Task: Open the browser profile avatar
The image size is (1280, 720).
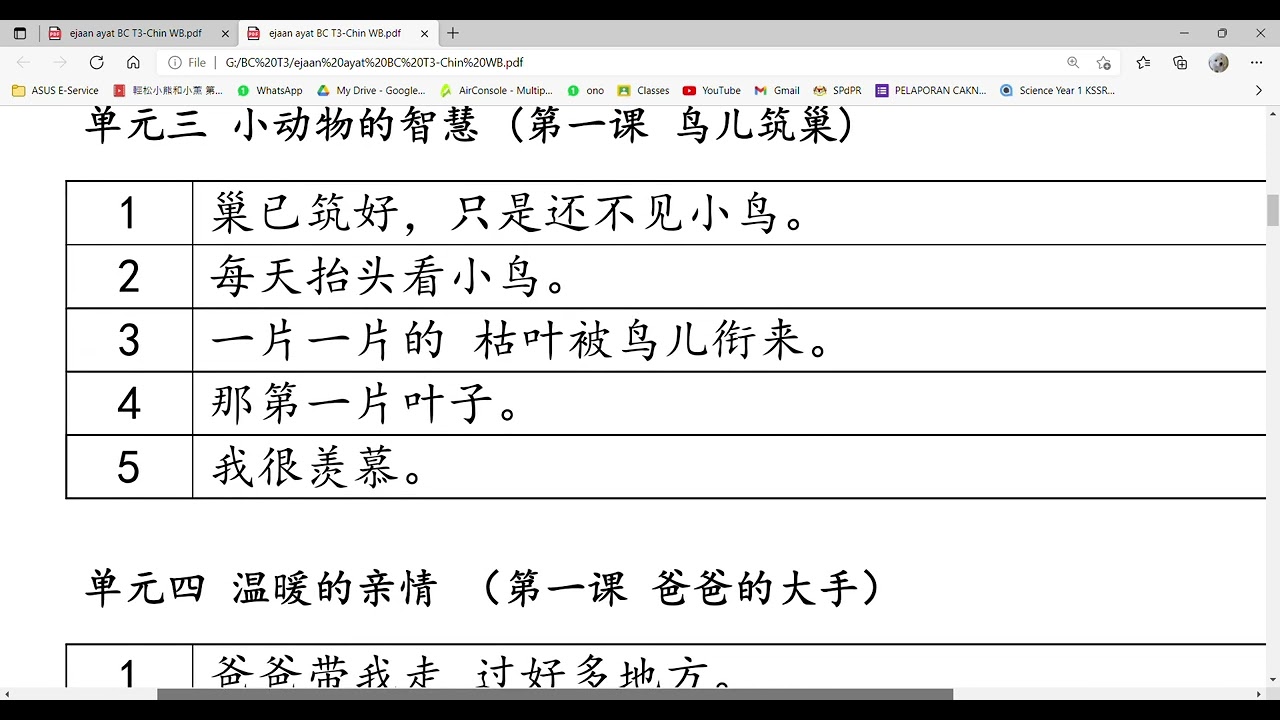Action: tap(1218, 62)
